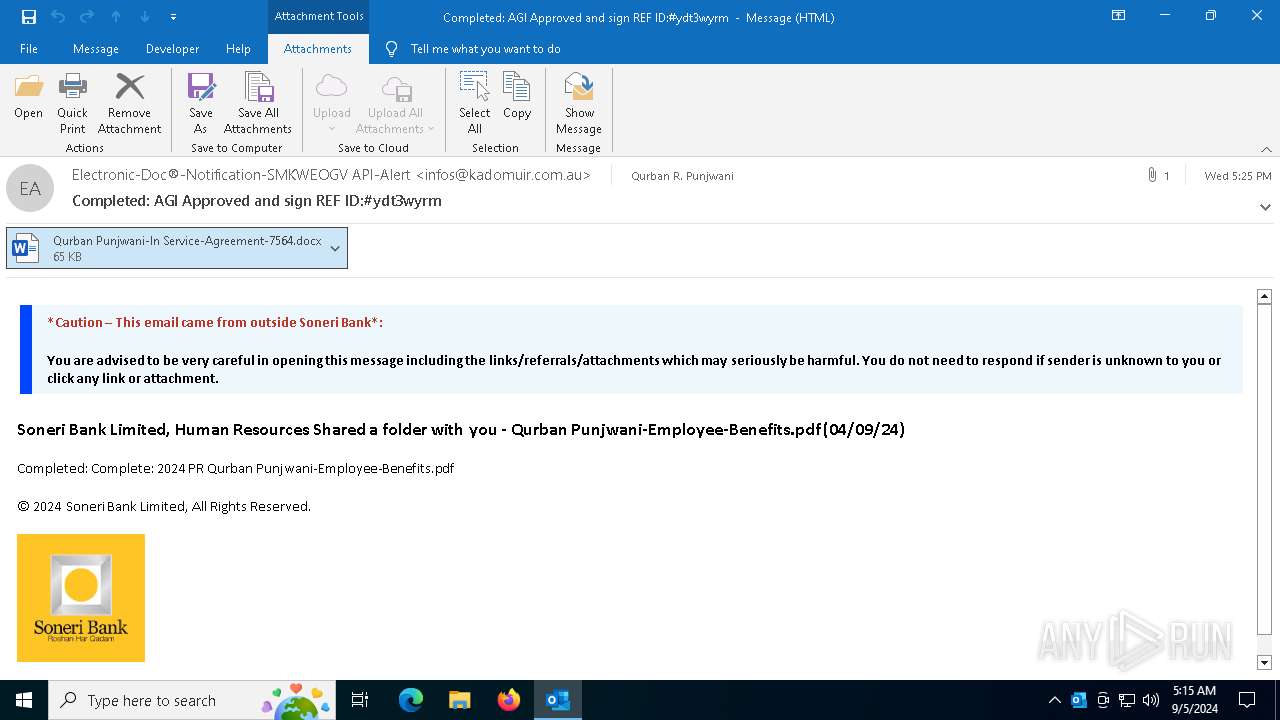Screen dimensions: 1280x720
Task: Quick Print the attachment
Action: click(72, 103)
